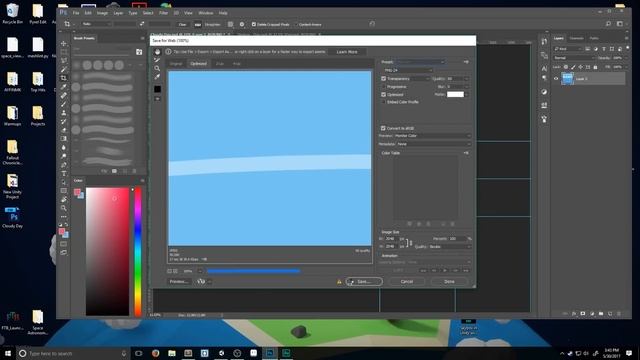Image resolution: width=640 pixels, height=360 pixels.
Task: Select the Clone Stamp tool in Photoshop toolbar
Action: coord(64,113)
